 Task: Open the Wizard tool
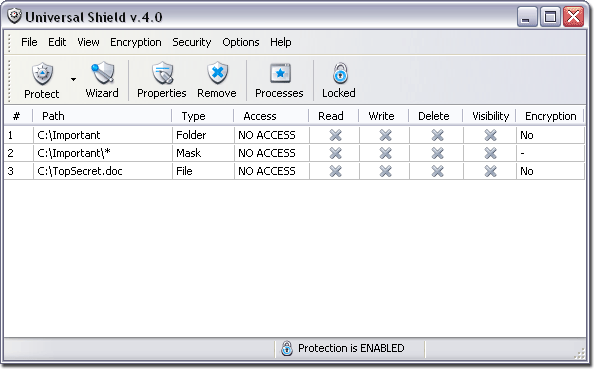tap(102, 80)
